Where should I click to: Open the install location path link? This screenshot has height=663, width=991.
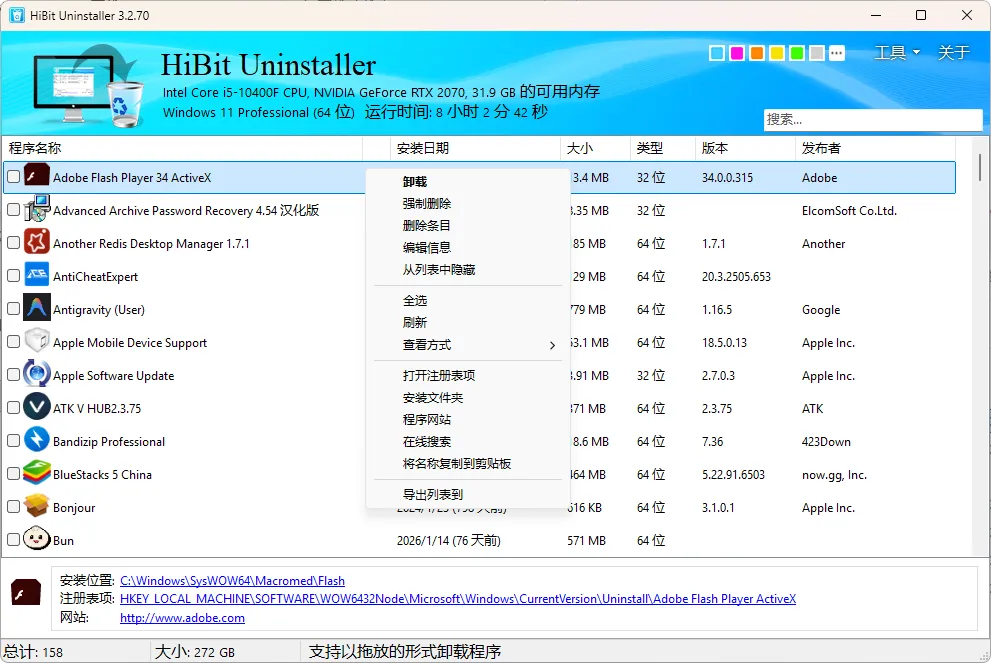233,580
